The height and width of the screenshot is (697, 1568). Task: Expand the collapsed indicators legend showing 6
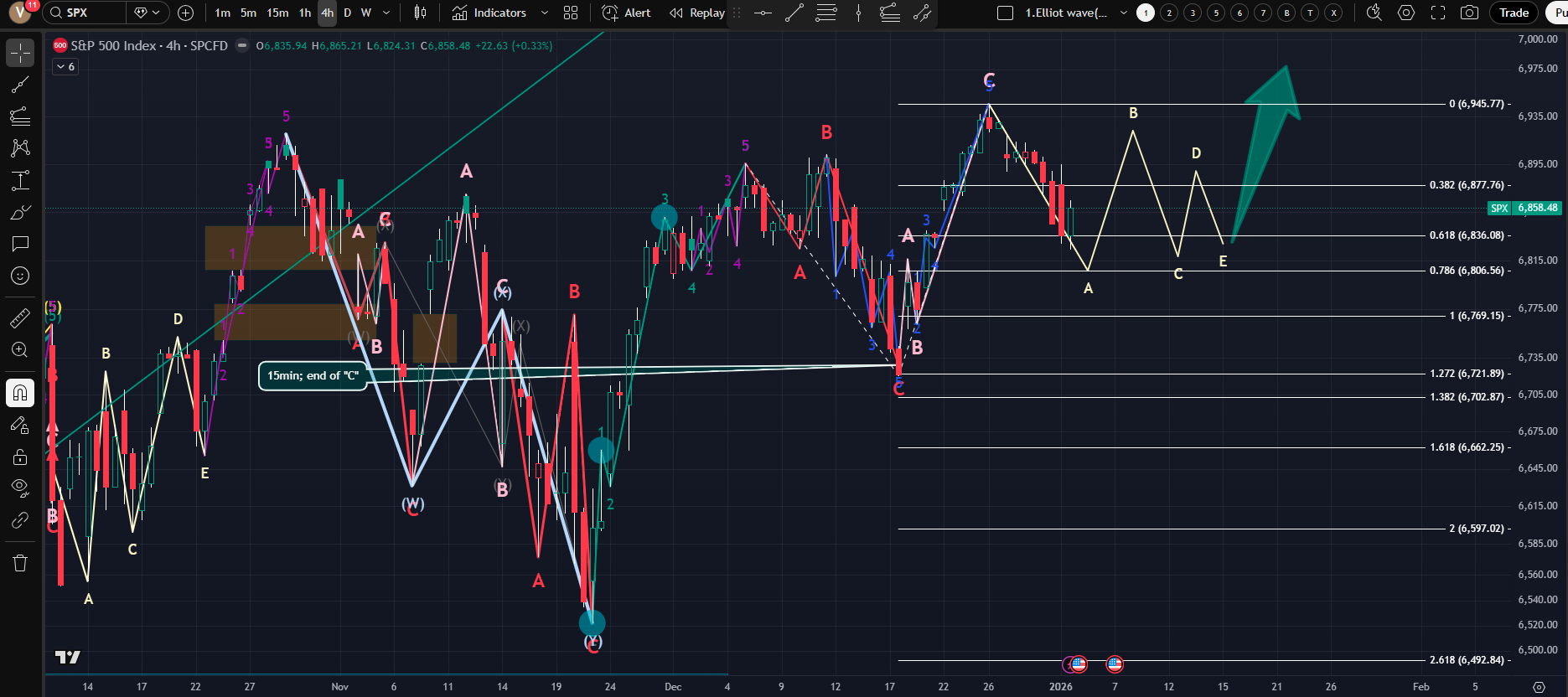pos(65,67)
